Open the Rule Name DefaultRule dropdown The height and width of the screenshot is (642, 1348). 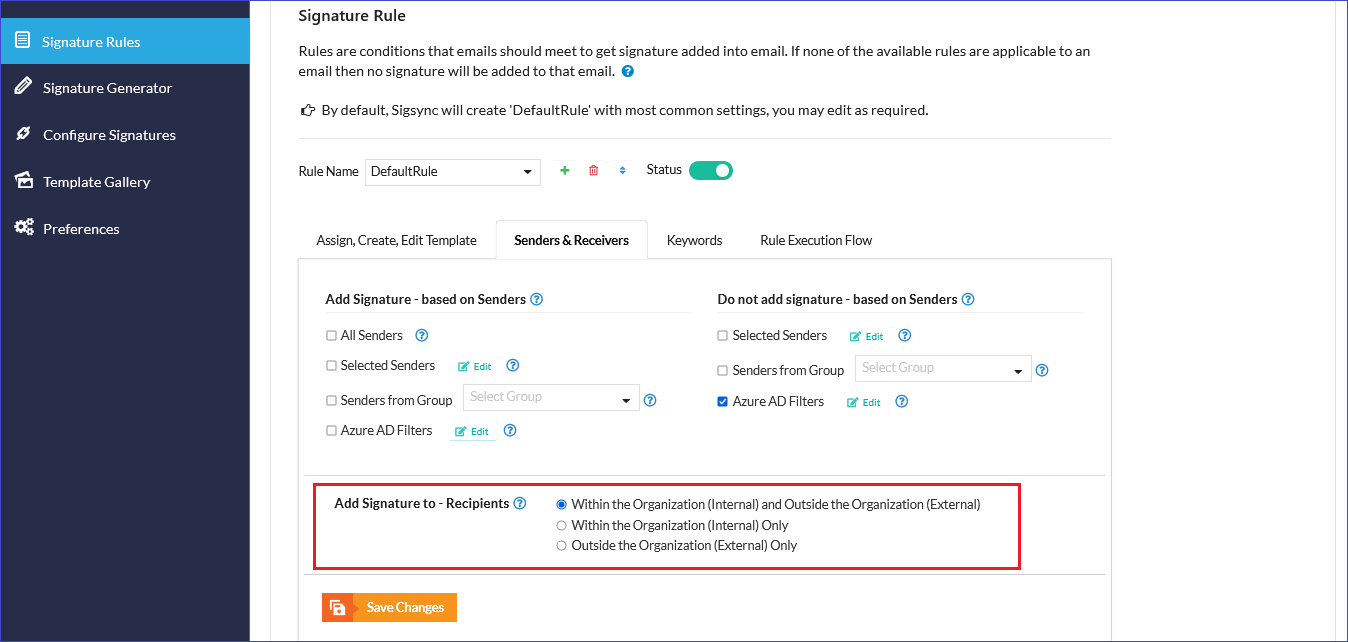click(453, 172)
